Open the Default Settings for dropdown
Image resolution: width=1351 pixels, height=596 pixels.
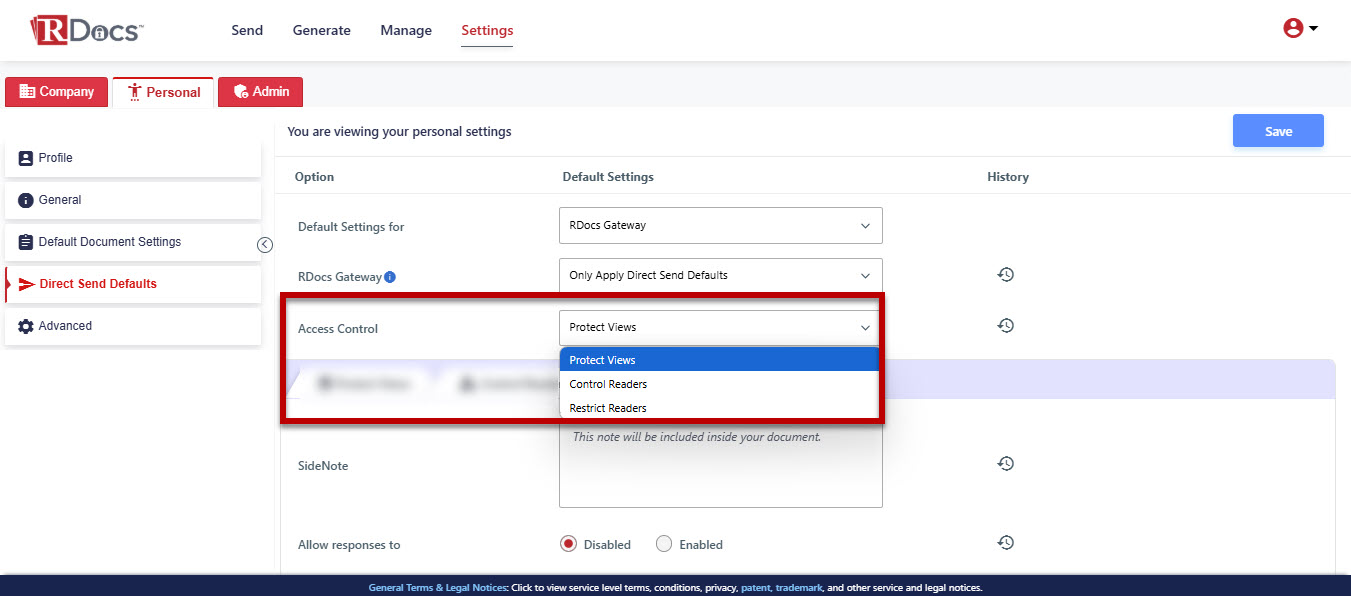[x=720, y=225]
